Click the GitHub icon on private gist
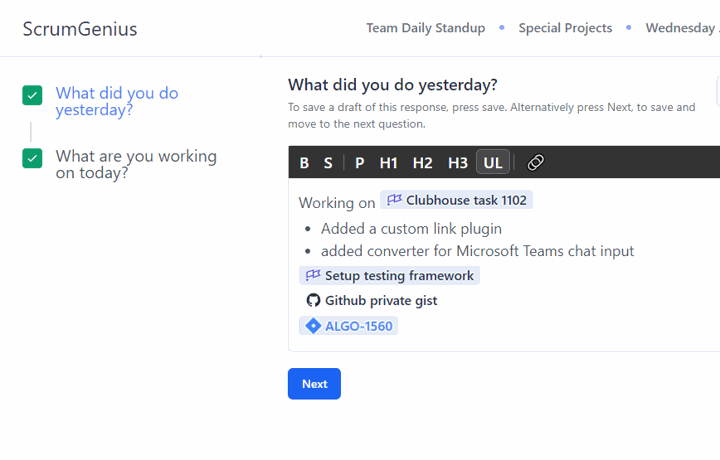The height and width of the screenshot is (460, 720). pyautogui.click(x=313, y=300)
